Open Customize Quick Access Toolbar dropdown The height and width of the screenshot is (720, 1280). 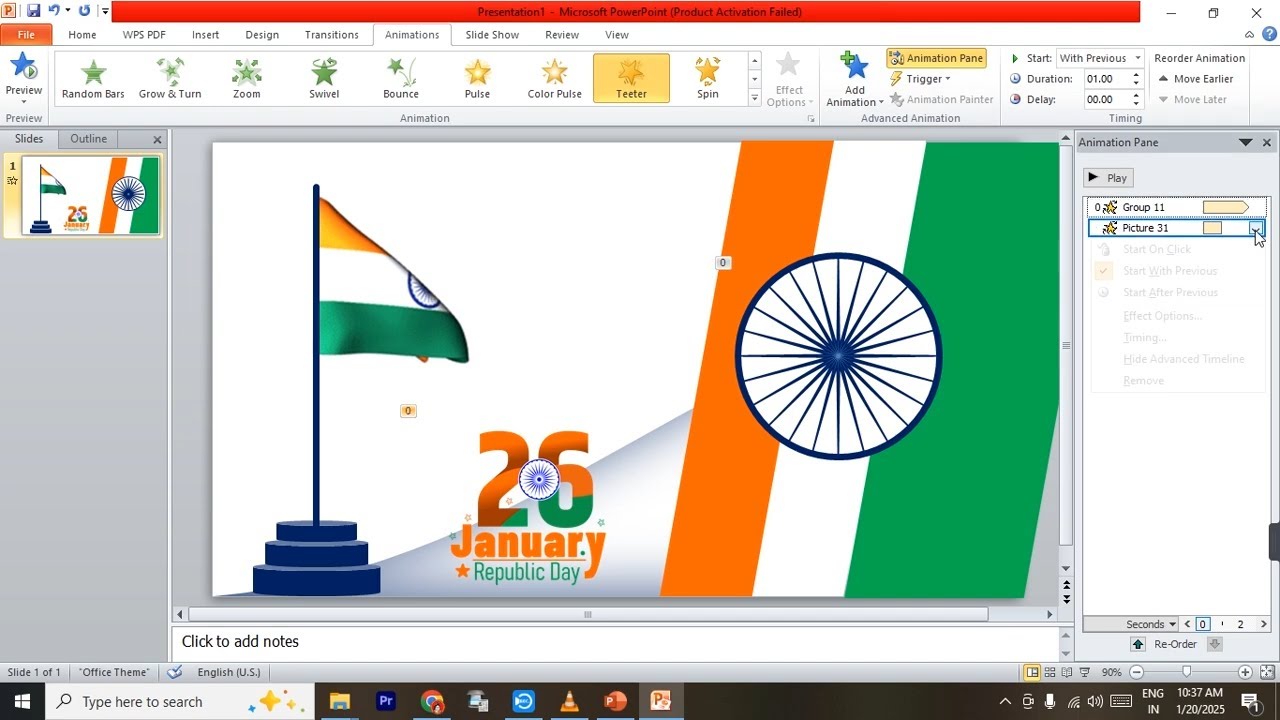click(x=104, y=11)
